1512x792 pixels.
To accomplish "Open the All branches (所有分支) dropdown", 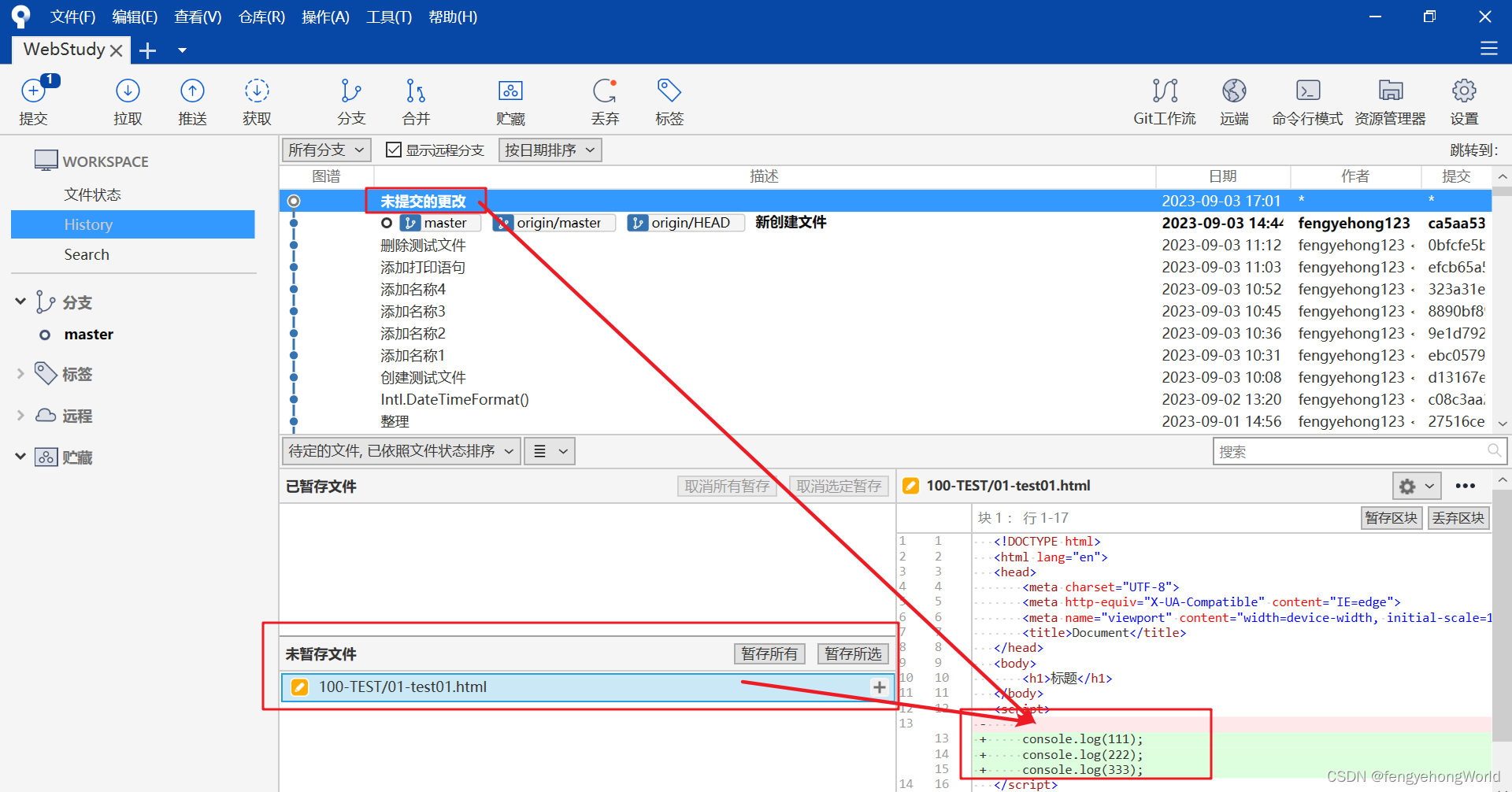I will [x=326, y=150].
